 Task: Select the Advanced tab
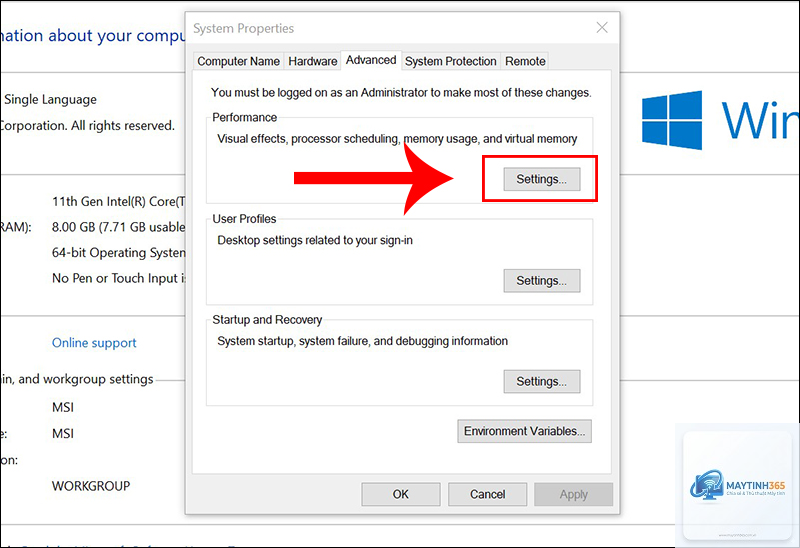pos(371,60)
